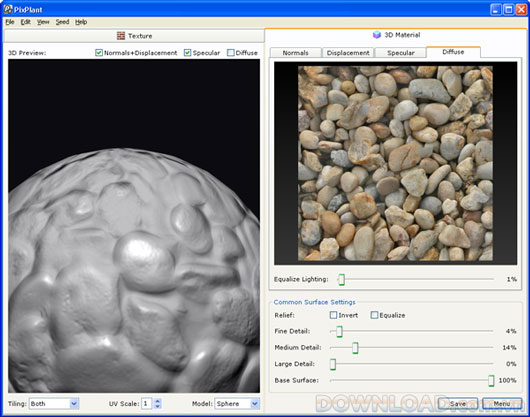Click the pebble diffuse texture image
This screenshot has width=530, height=417.
(x=395, y=163)
